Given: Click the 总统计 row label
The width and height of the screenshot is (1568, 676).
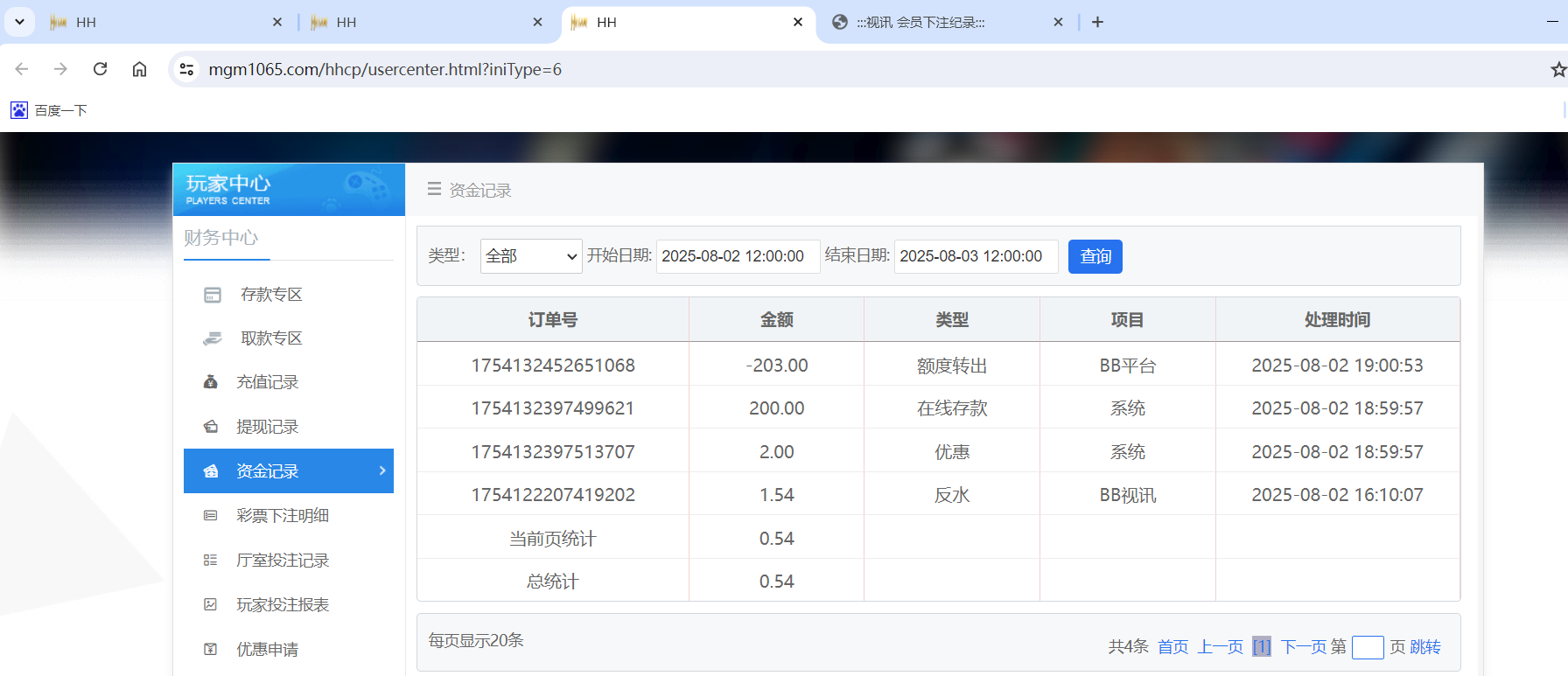Looking at the screenshot, I should (553, 582).
